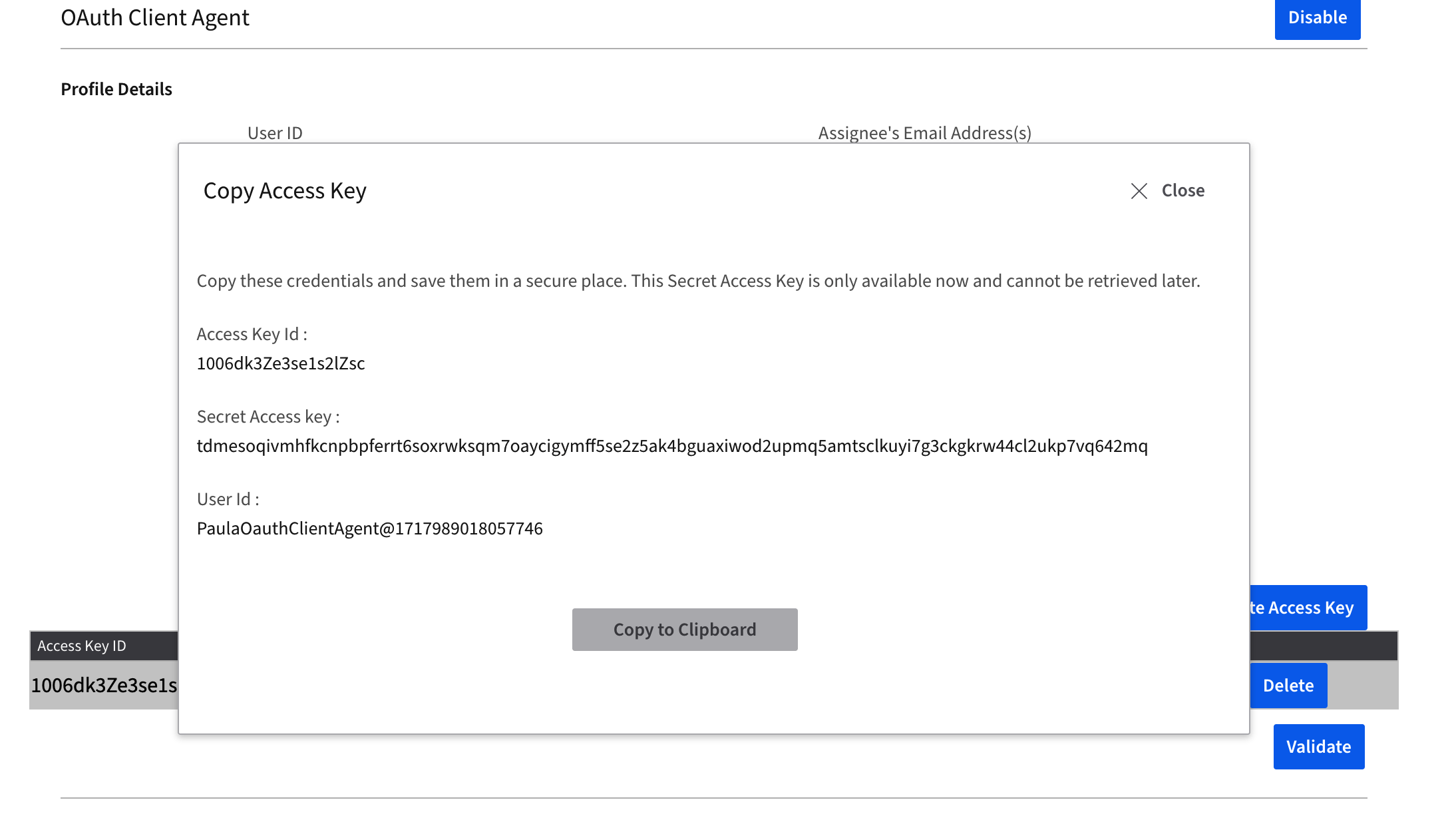Click the Assignee's Email Address(s) label
The width and height of the screenshot is (1456, 816).
pos(924,132)
